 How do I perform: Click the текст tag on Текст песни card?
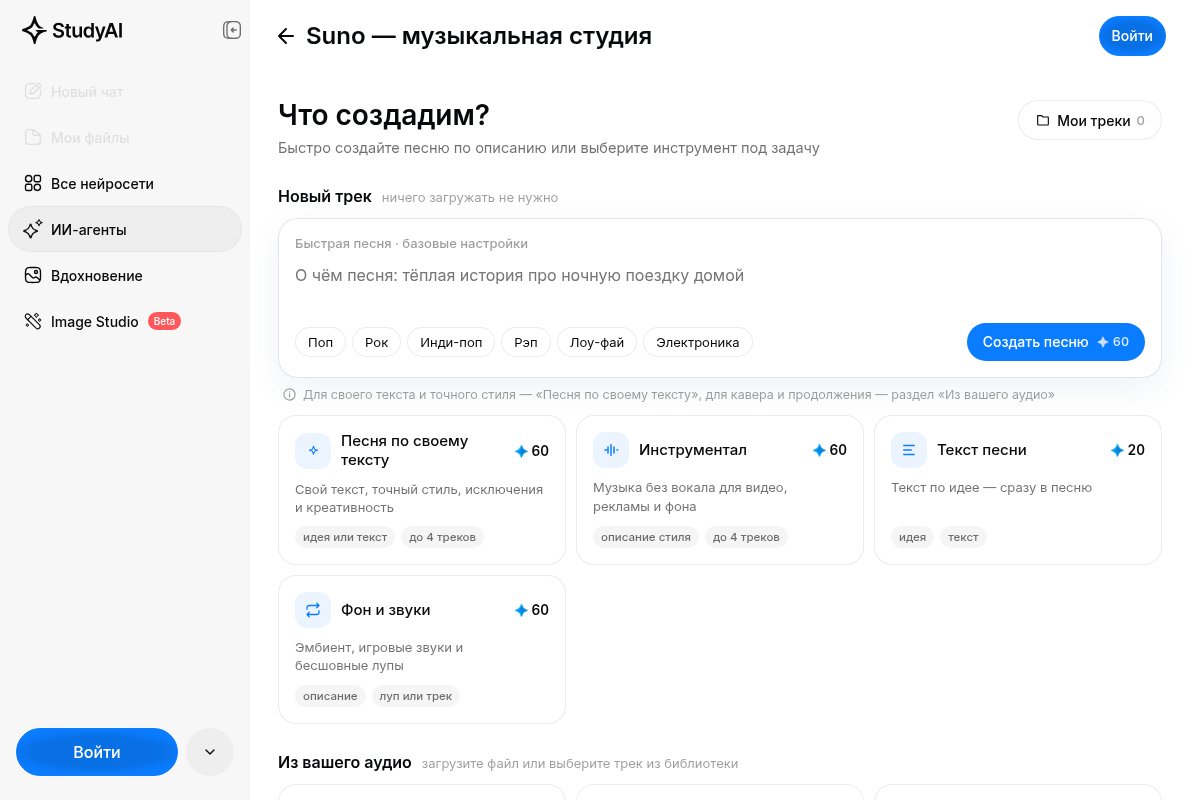pos(963,537)
